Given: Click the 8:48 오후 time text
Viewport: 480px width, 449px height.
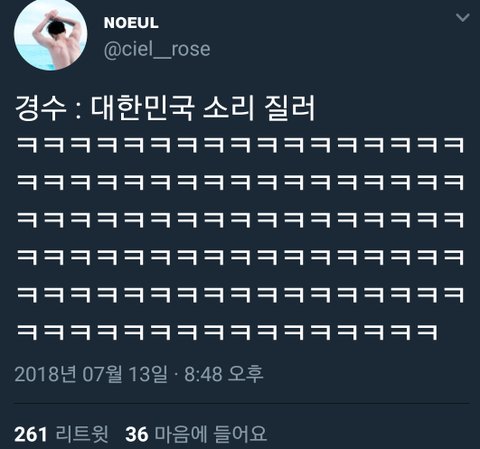Looking at the screenshot, I should coord(224,374).
